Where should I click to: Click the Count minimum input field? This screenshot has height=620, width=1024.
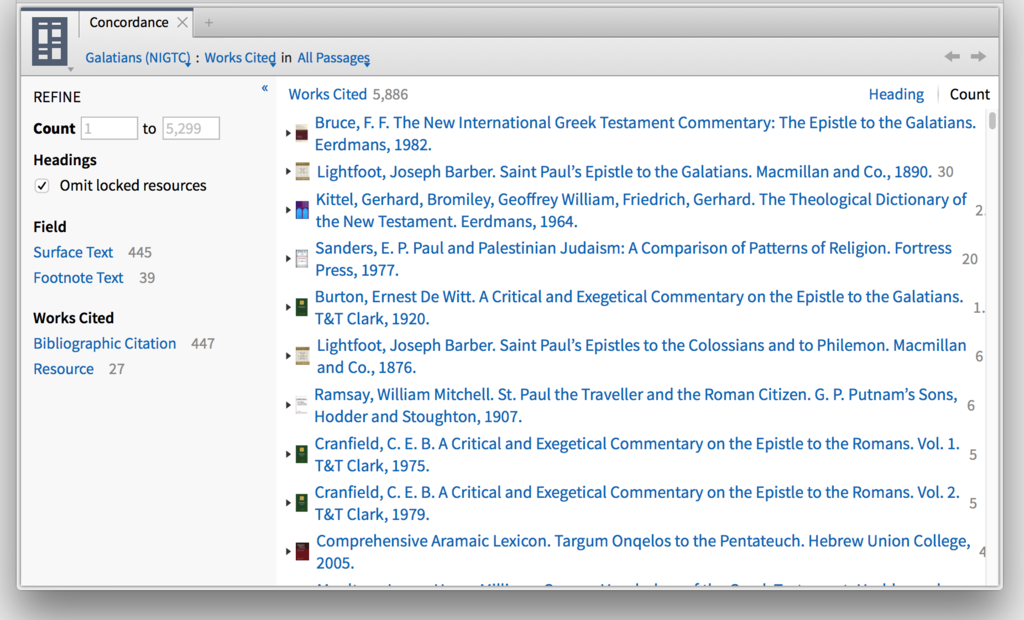pyautogui.click(x=109, y=128)
